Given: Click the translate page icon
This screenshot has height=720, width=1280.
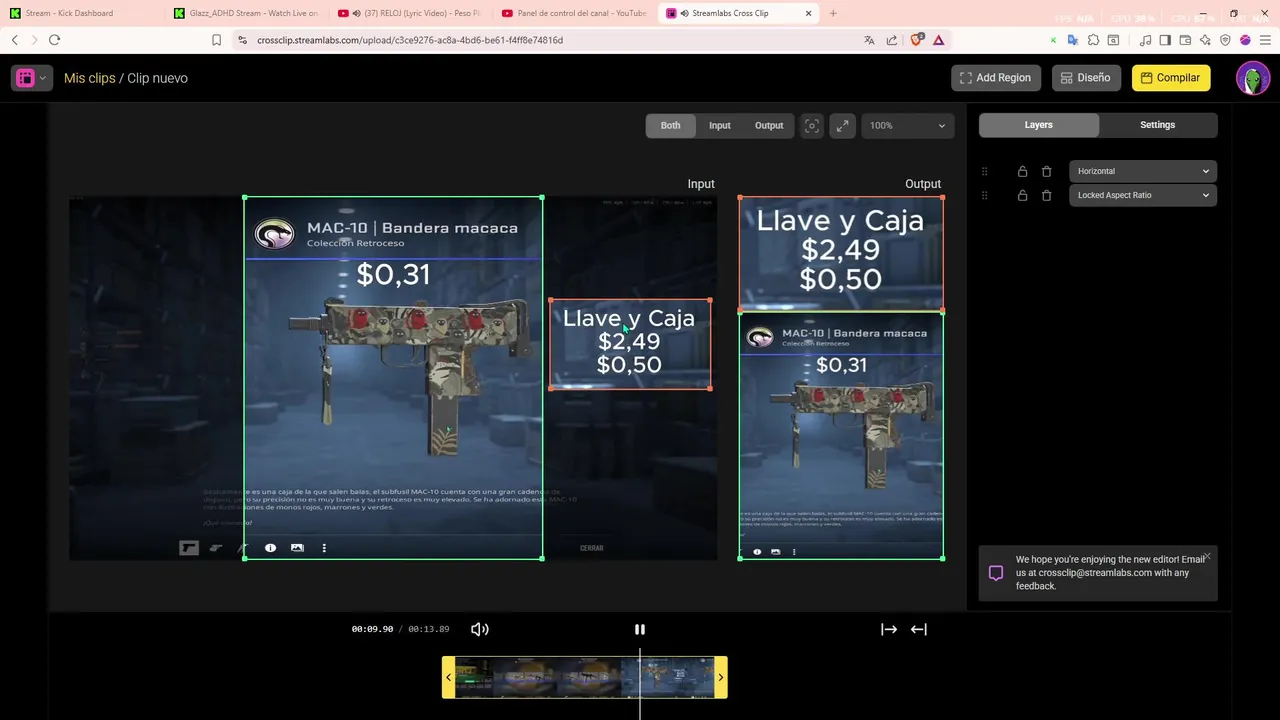Looking at the screenshot, I should (869, 40).
